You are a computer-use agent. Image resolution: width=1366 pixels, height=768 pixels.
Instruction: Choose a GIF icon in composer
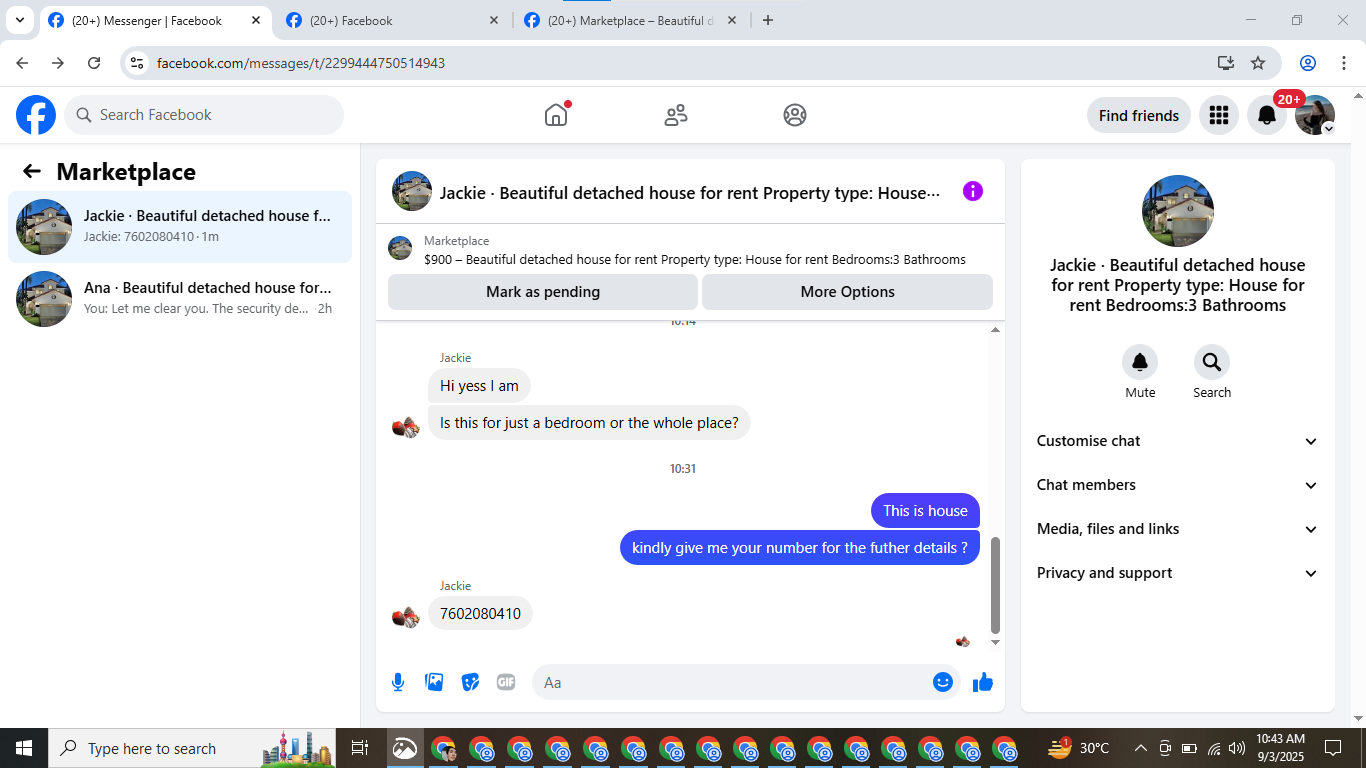point(506,682)
